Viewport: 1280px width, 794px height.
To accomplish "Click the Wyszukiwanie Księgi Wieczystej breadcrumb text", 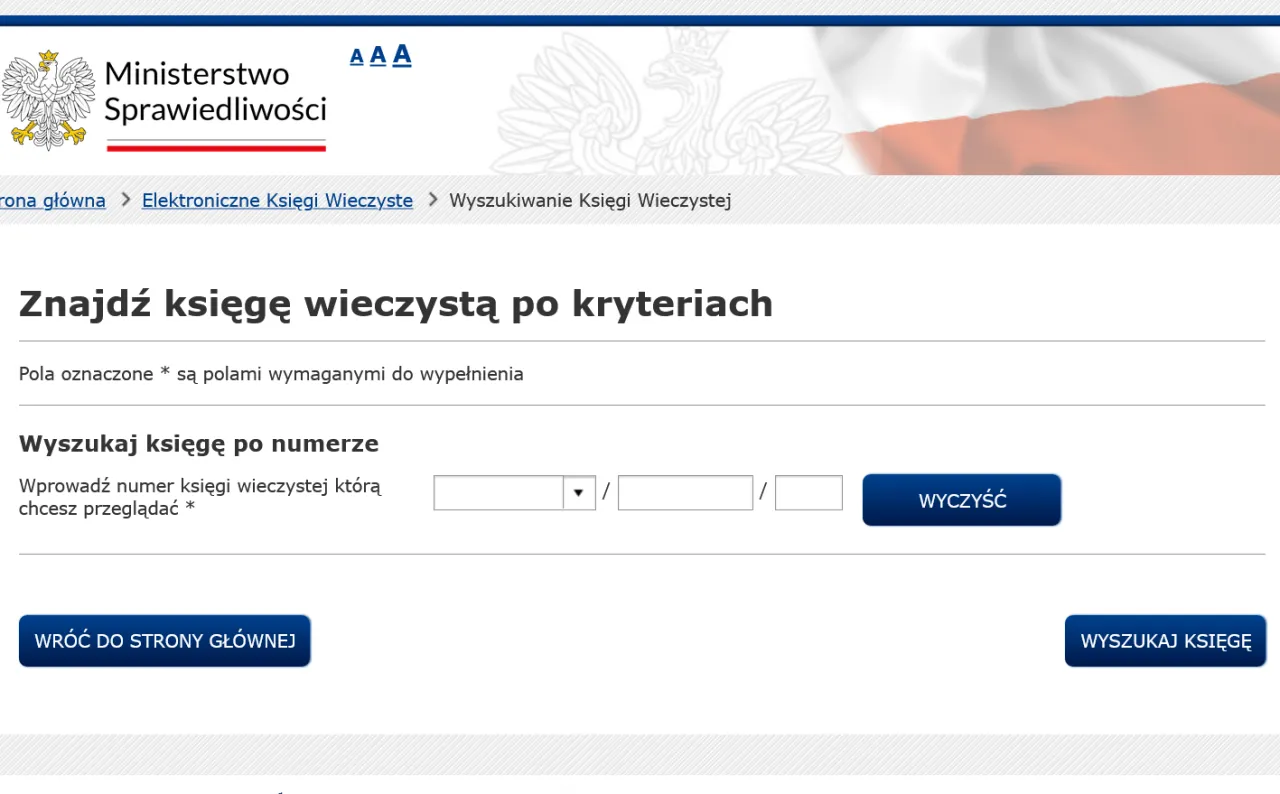I will tap(590, 200).
